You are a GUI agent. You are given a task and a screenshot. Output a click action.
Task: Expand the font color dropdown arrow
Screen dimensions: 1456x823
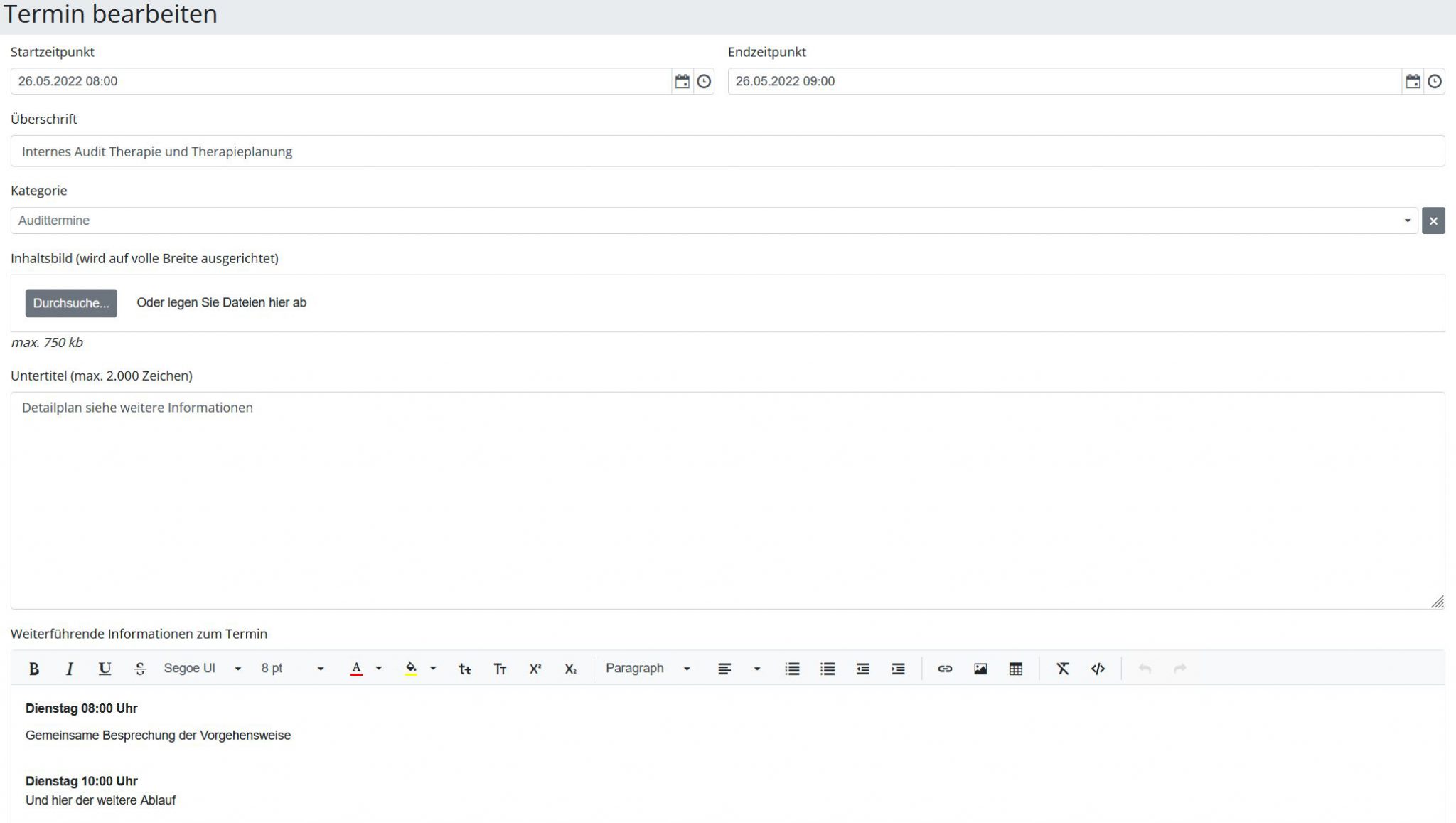tap(378, 669)
